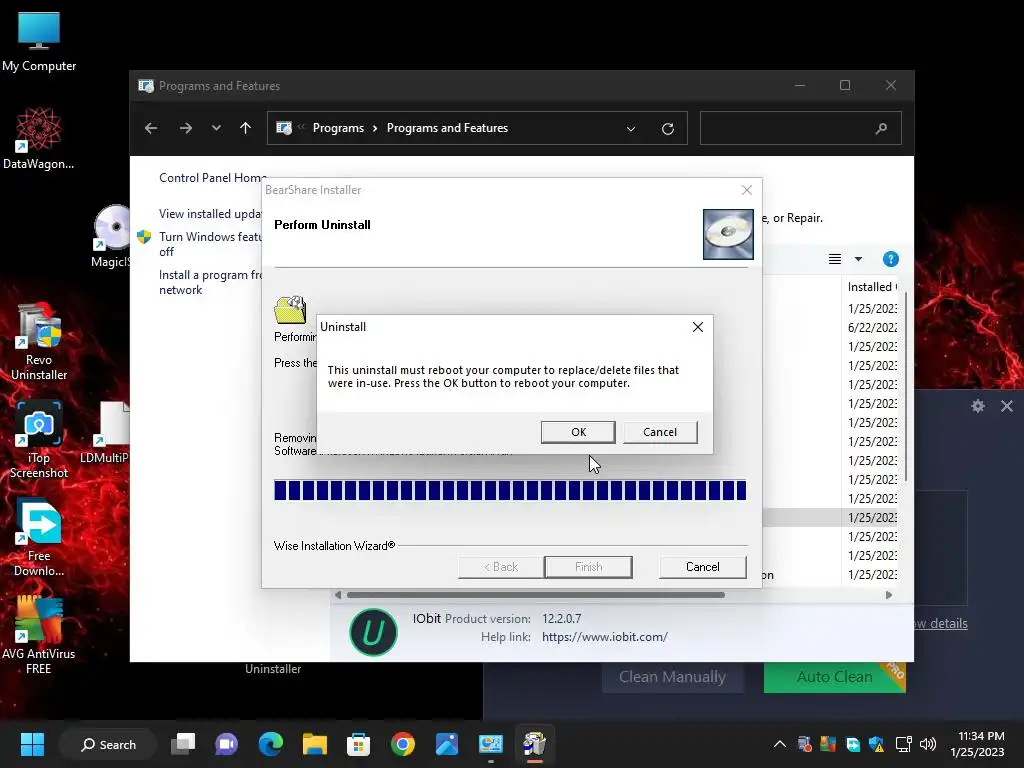Click Clean Manually in background window

point(672,677)
